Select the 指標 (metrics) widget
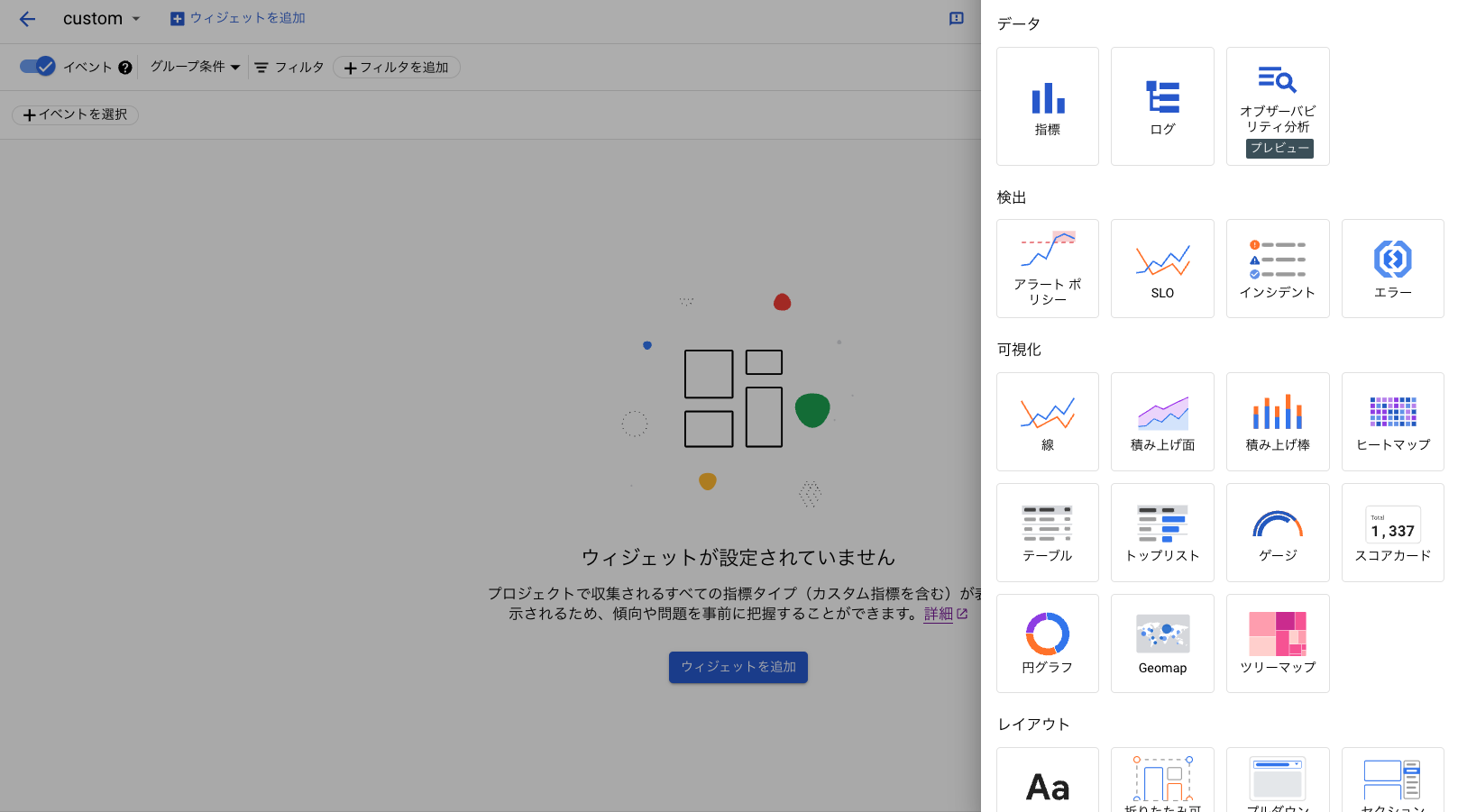The width and height of the screenshot is (1467, 812). (x=1047, y=105)
